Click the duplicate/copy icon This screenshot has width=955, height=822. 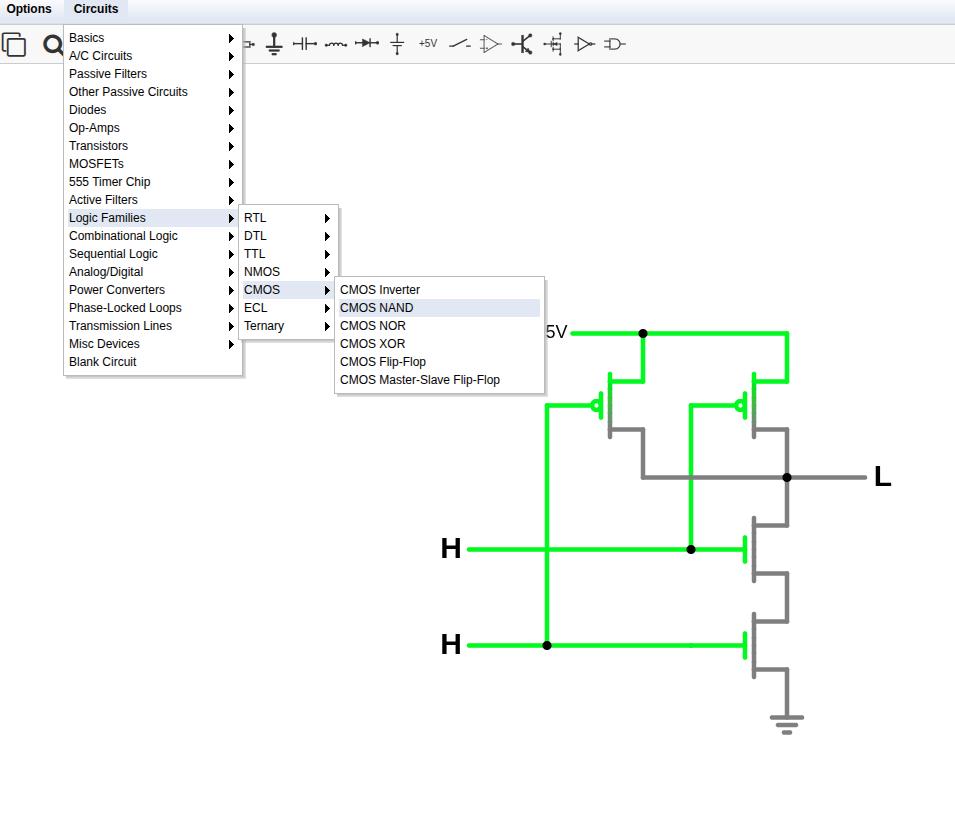click(14, 45)
